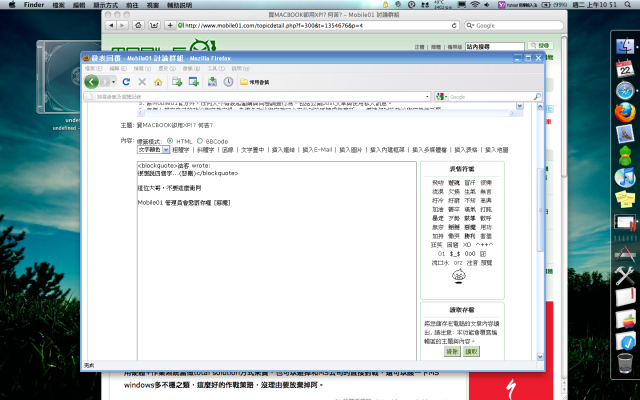Open Firefox from the Dock
640x400 pixels.
pos(625,113)
